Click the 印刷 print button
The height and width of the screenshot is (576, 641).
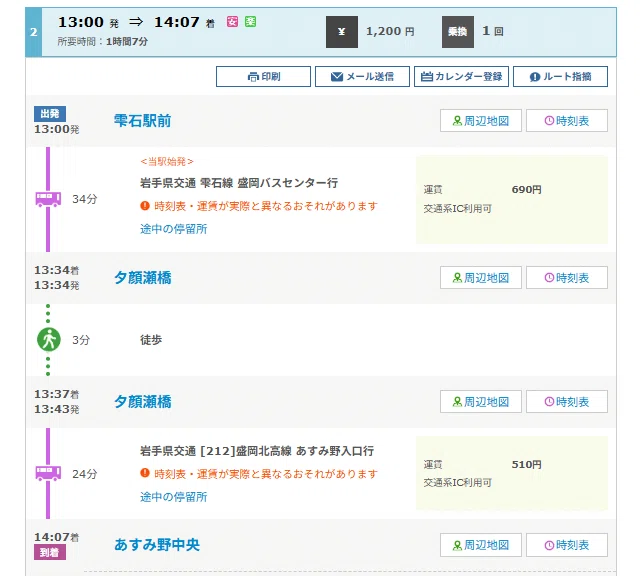coord(263,76)
